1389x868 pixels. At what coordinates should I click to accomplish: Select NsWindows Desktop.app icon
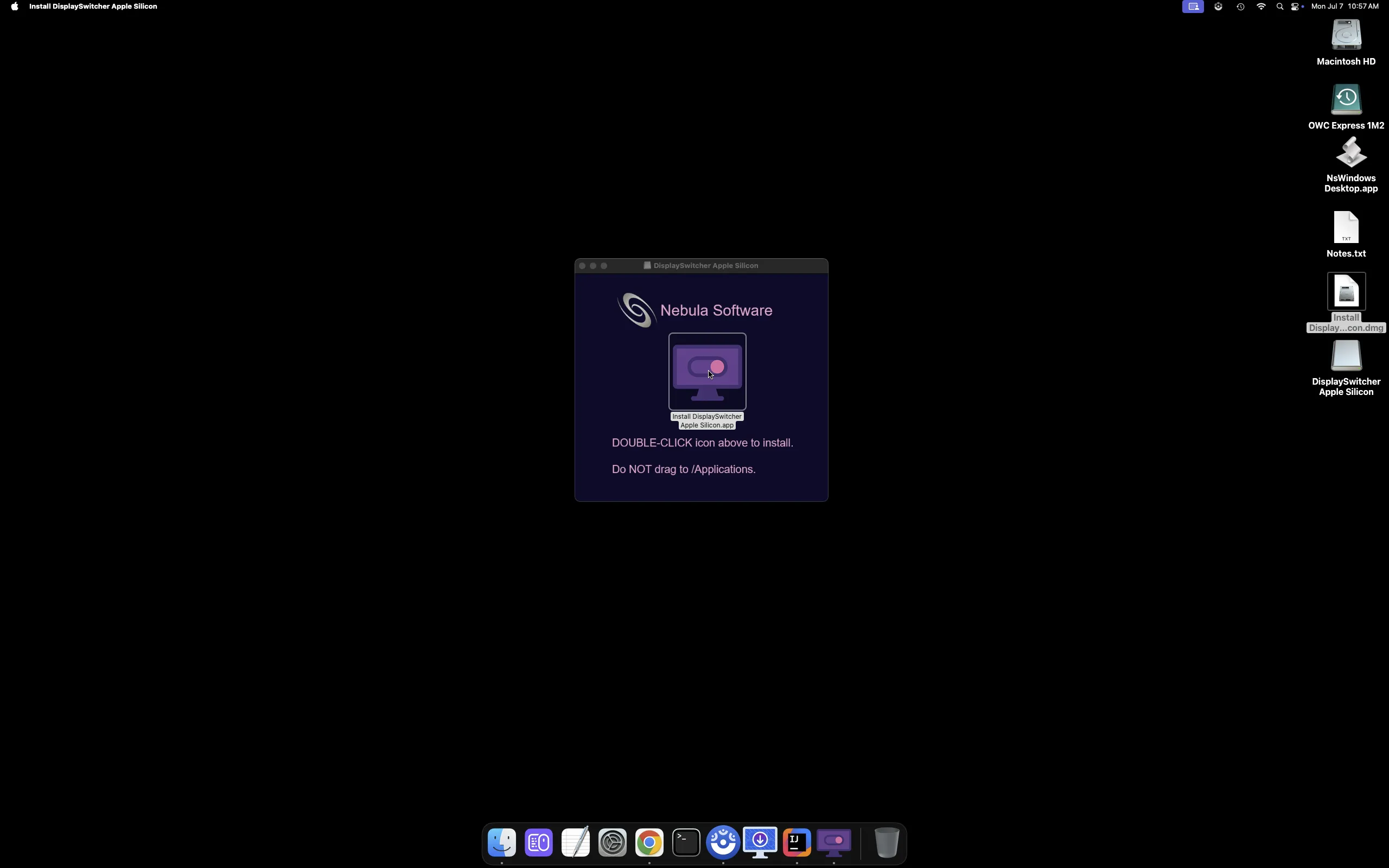pyautogui.click(x=1351, y=152)
